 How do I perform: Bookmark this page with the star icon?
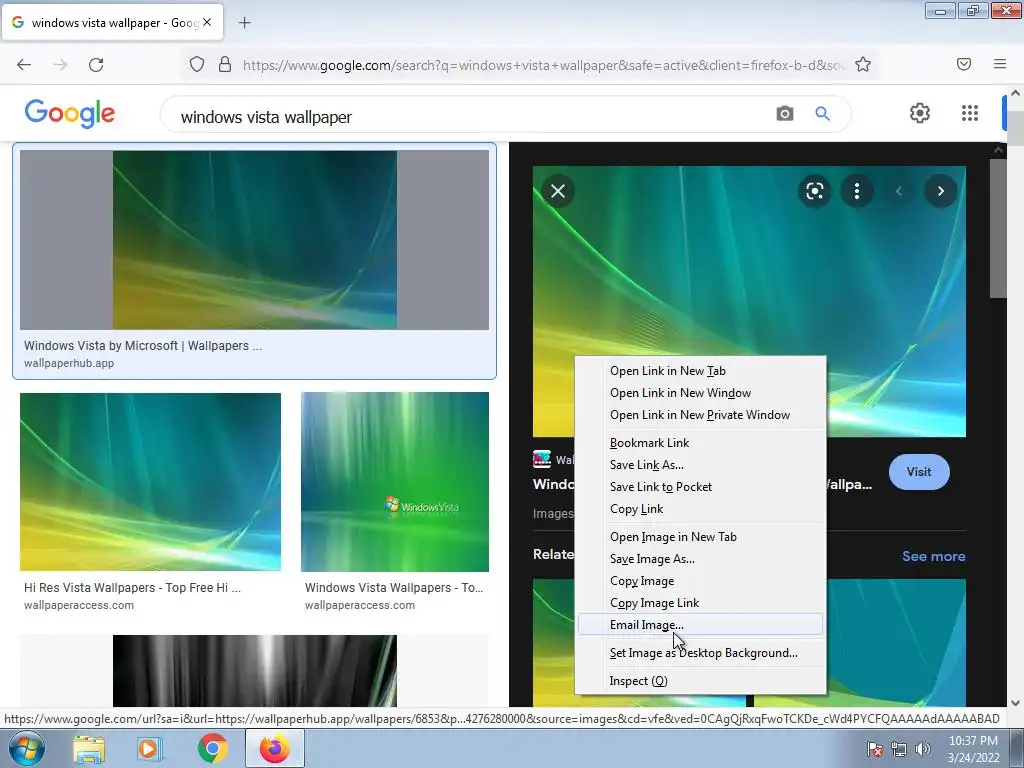click(x=863, y=64)
